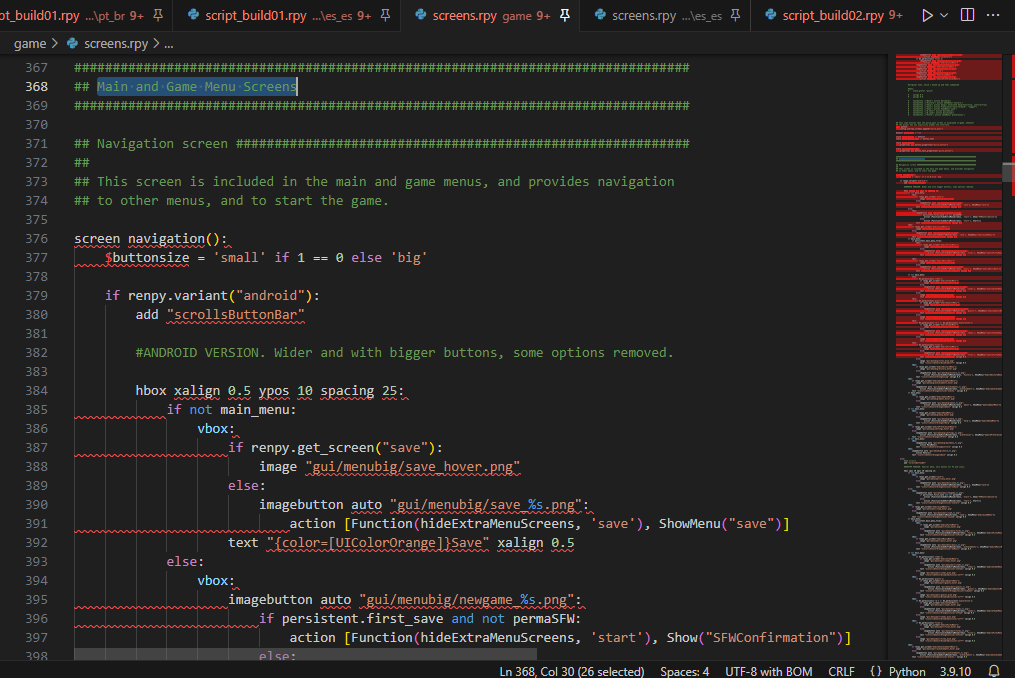The height and width of the screenshot is (678, 1015).
Task: Click '$buttonsize' variable on line 377
Action: click(147, 257)
